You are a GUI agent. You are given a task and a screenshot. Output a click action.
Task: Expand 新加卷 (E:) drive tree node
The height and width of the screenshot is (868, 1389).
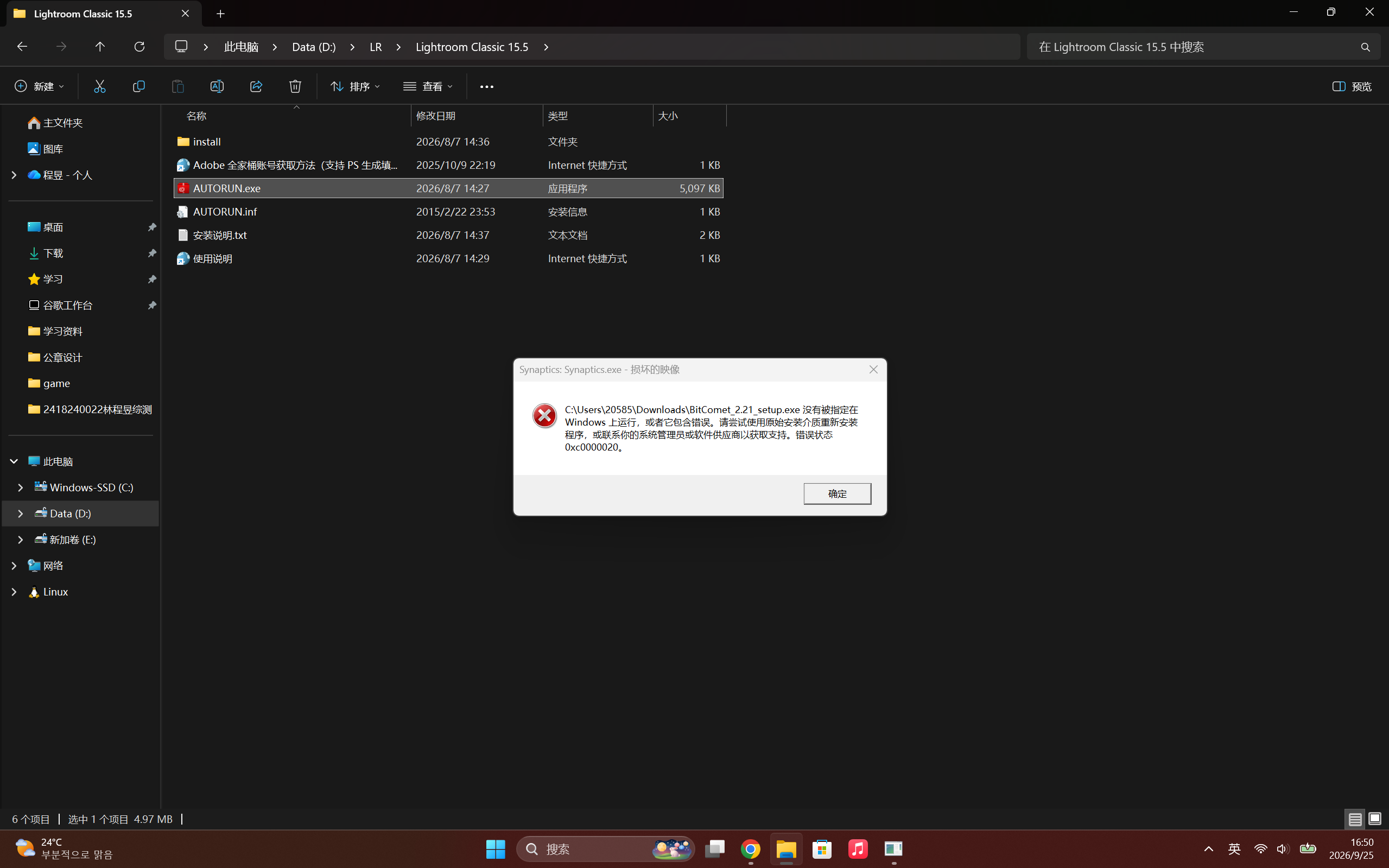[x=21, y=540]
